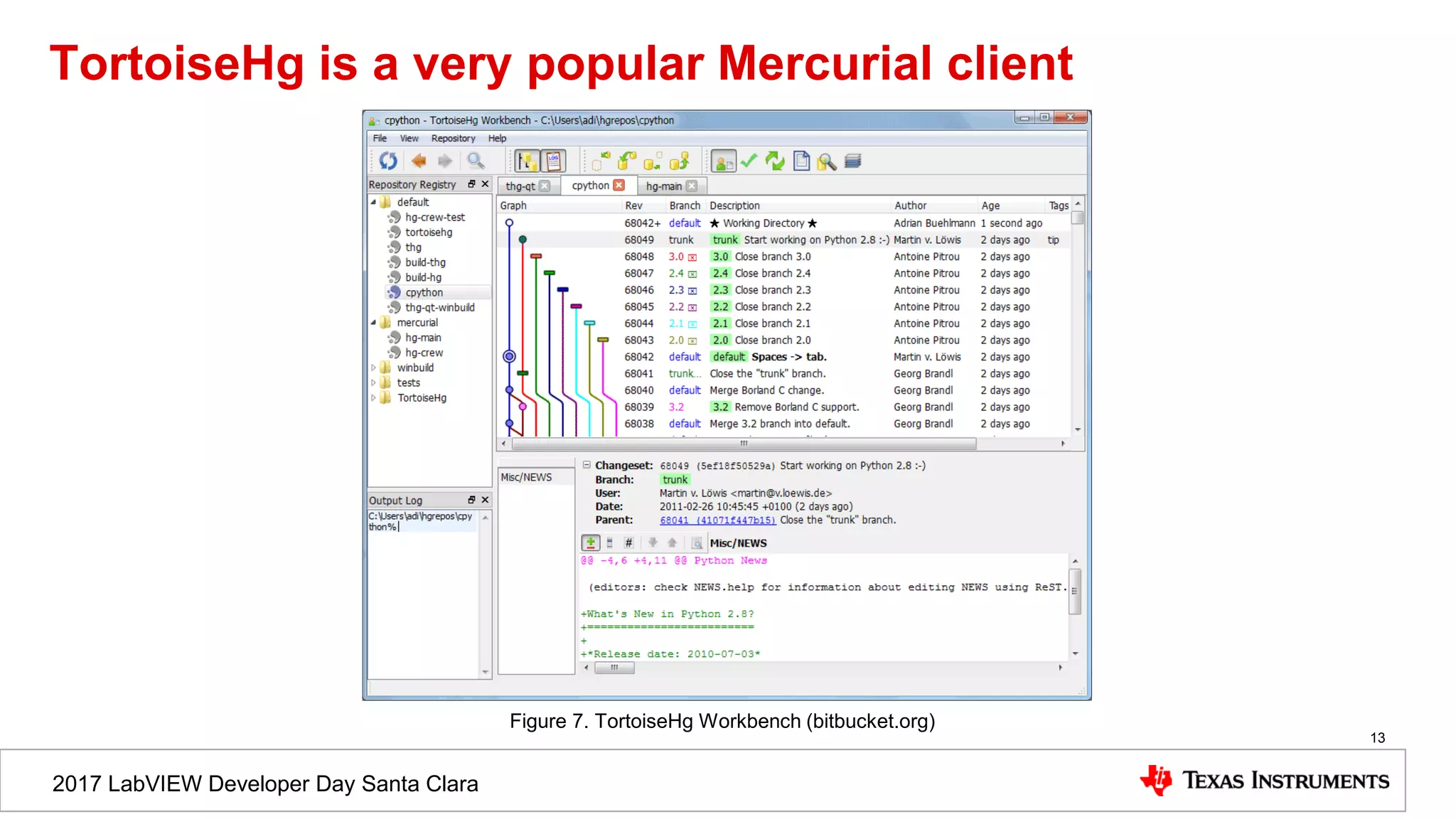Undock the Output Log panel
Screen dimensions: 1456x819
[x=471, y=500]
